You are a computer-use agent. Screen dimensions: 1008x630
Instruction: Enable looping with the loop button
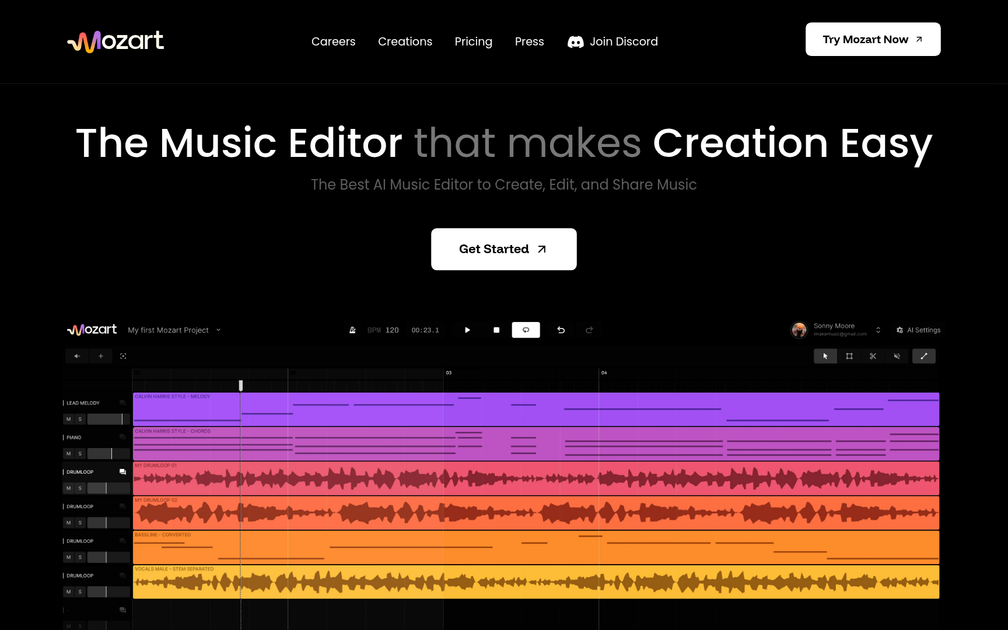tap(526, 330)
